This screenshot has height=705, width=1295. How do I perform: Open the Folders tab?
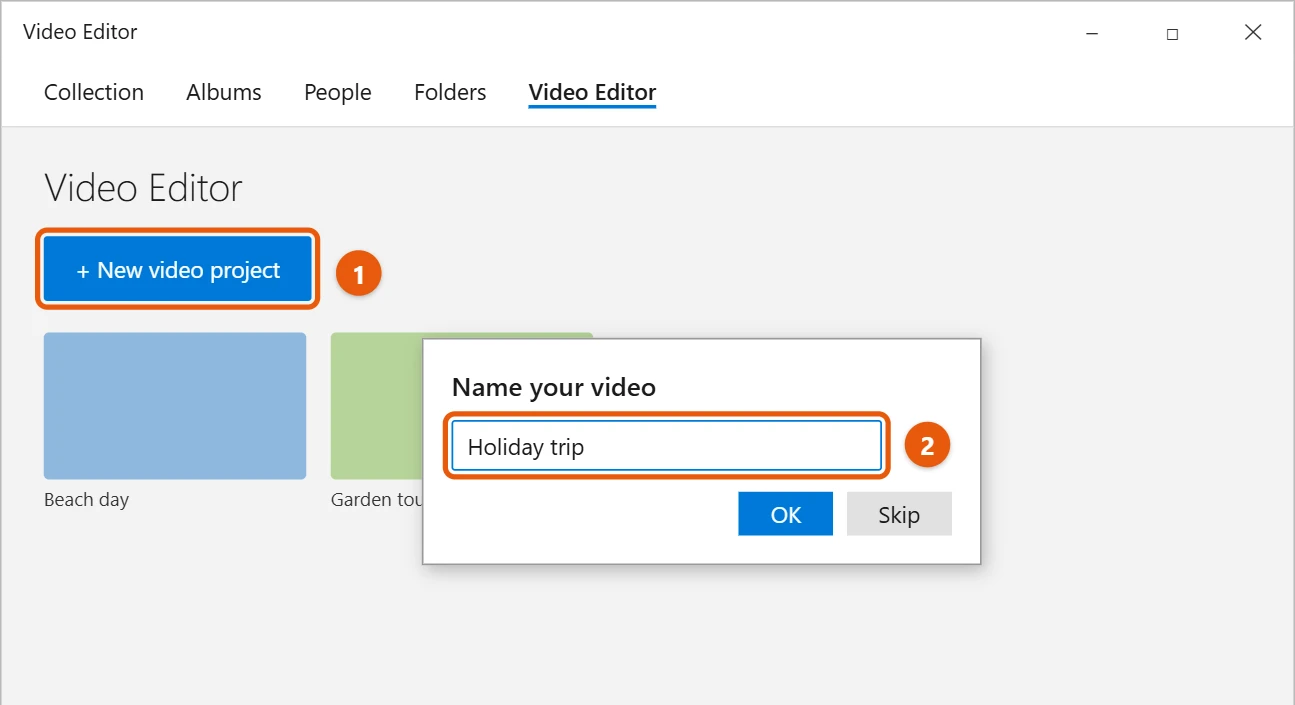click(450, 92)
